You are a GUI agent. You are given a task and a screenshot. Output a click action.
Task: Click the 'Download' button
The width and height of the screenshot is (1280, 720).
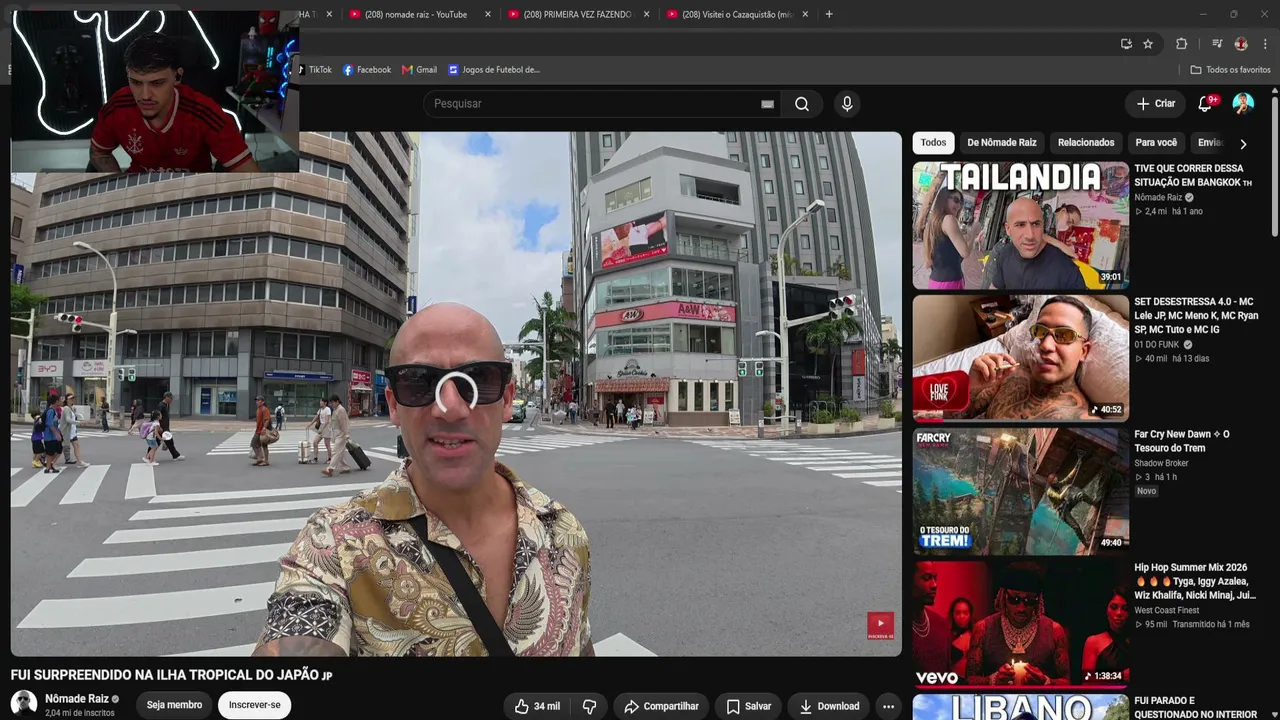pos(829,706)
